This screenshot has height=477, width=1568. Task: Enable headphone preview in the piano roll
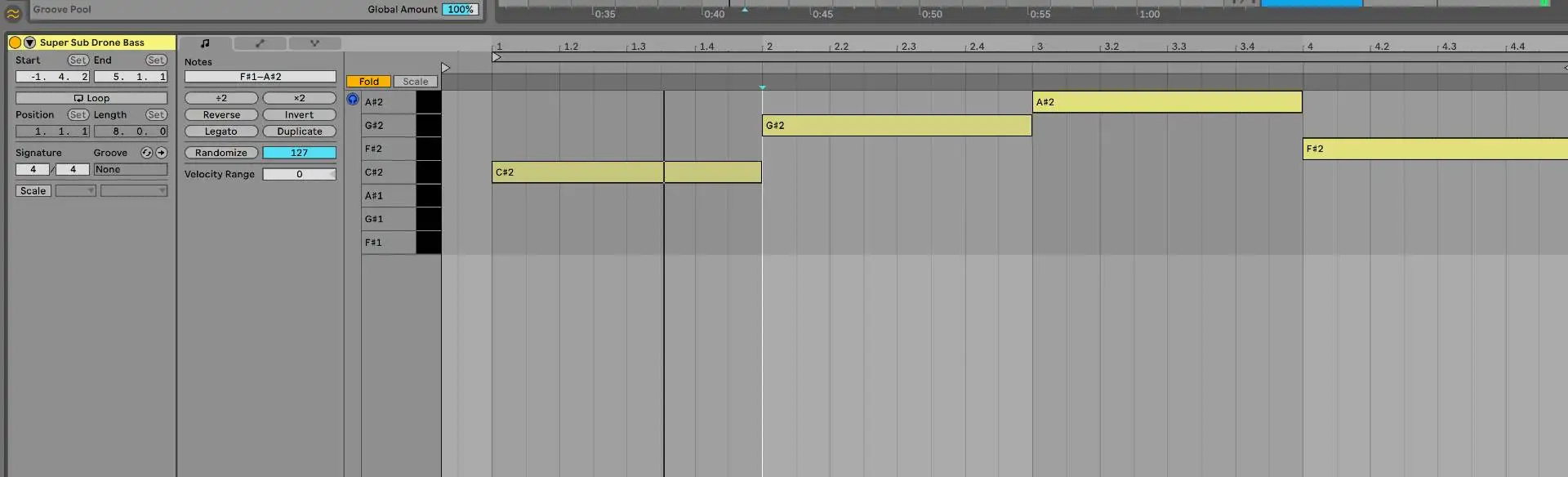point(353,100)
